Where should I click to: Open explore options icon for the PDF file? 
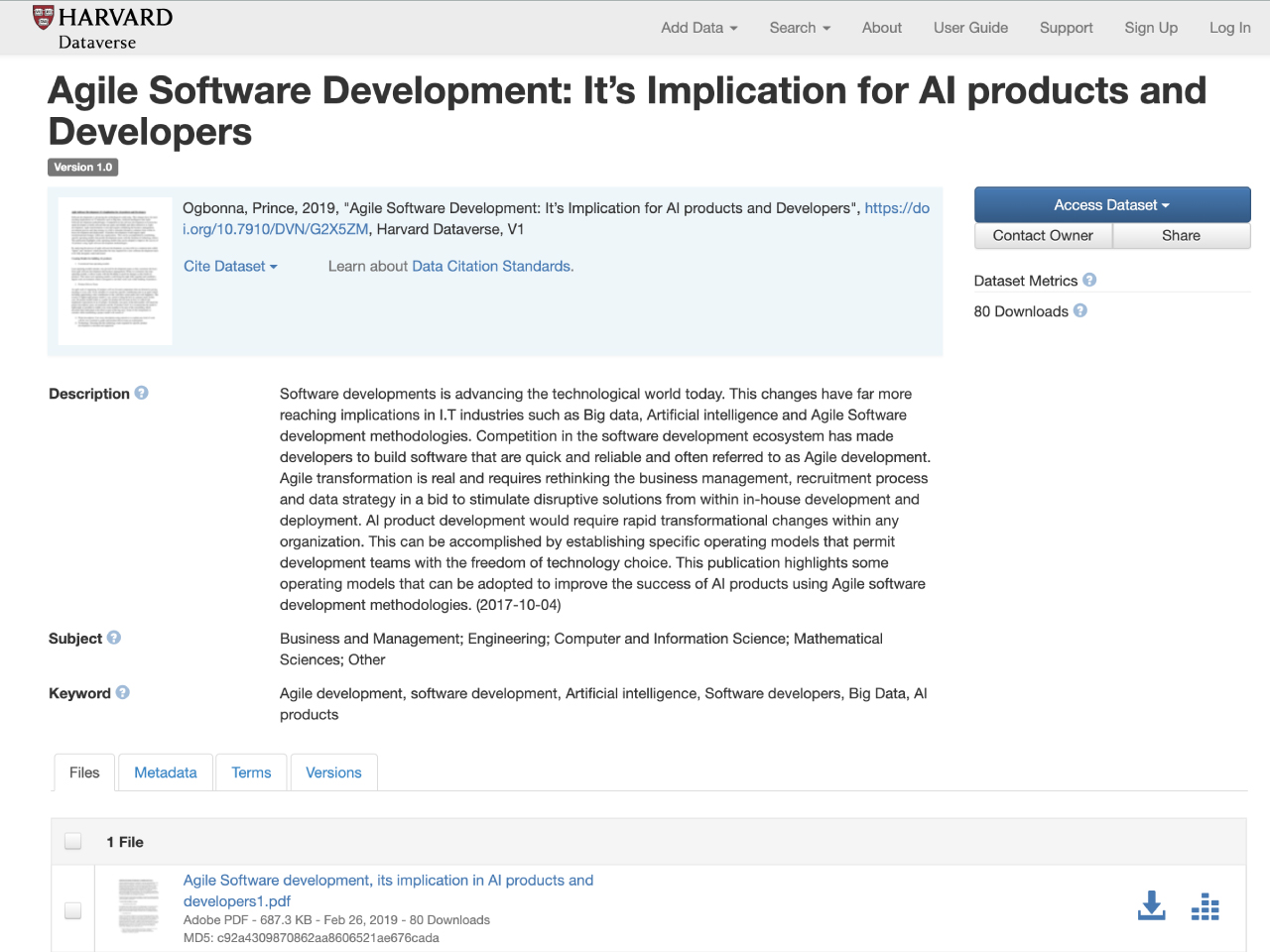[x=1206, y=907]
